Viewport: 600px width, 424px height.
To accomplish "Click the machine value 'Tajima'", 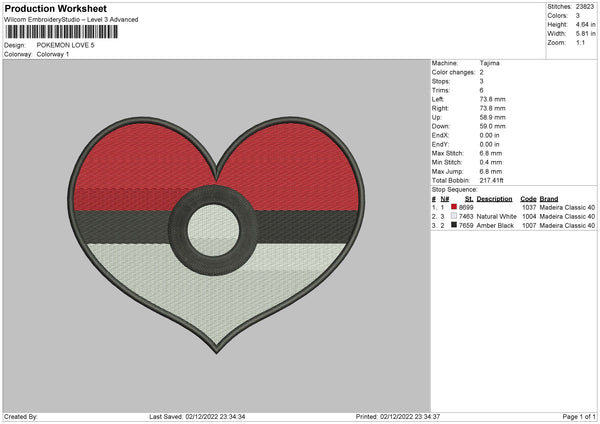I will pos(489,63).
